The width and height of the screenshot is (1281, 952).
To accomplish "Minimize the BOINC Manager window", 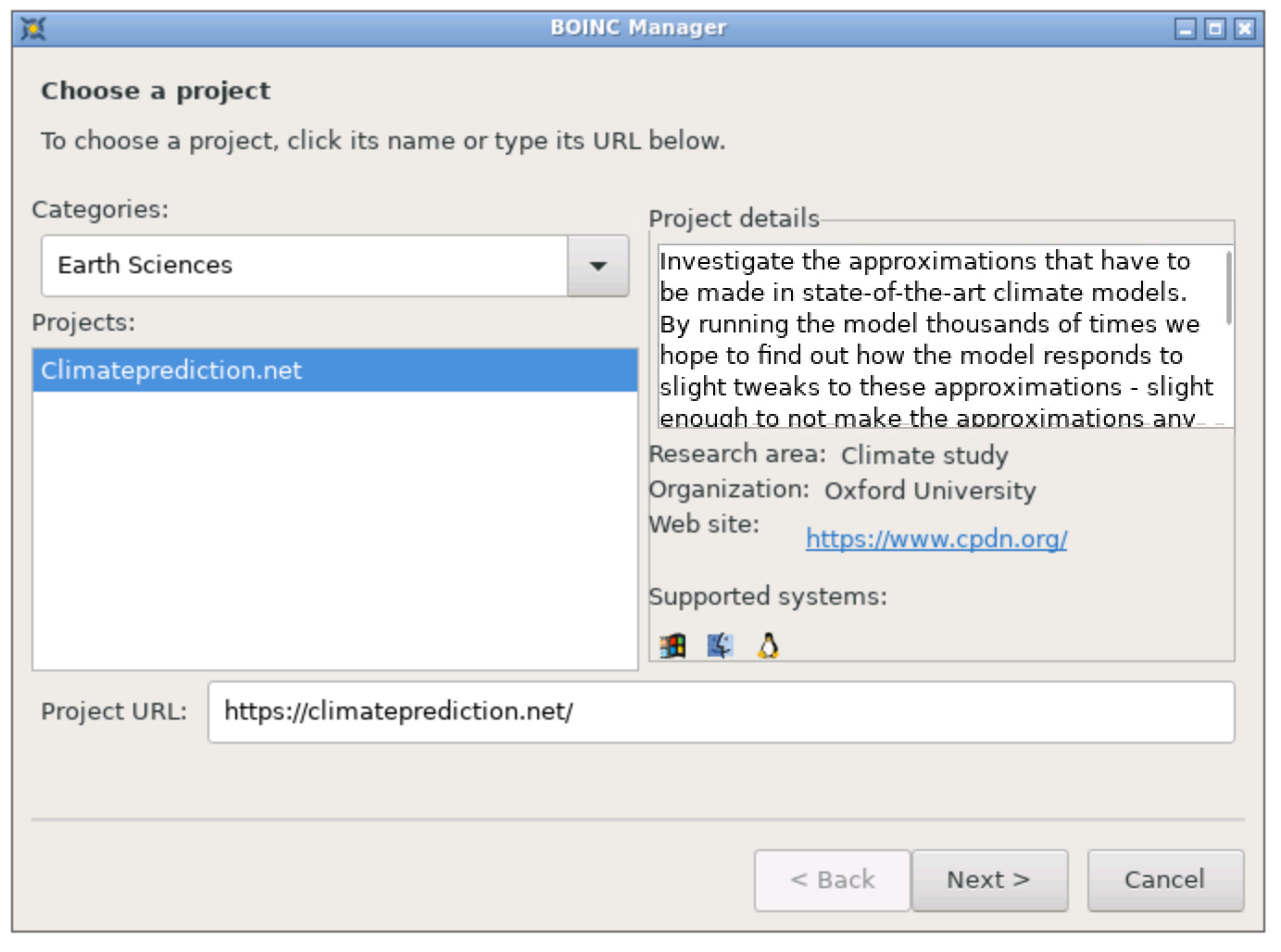I will pos(1186,29).
